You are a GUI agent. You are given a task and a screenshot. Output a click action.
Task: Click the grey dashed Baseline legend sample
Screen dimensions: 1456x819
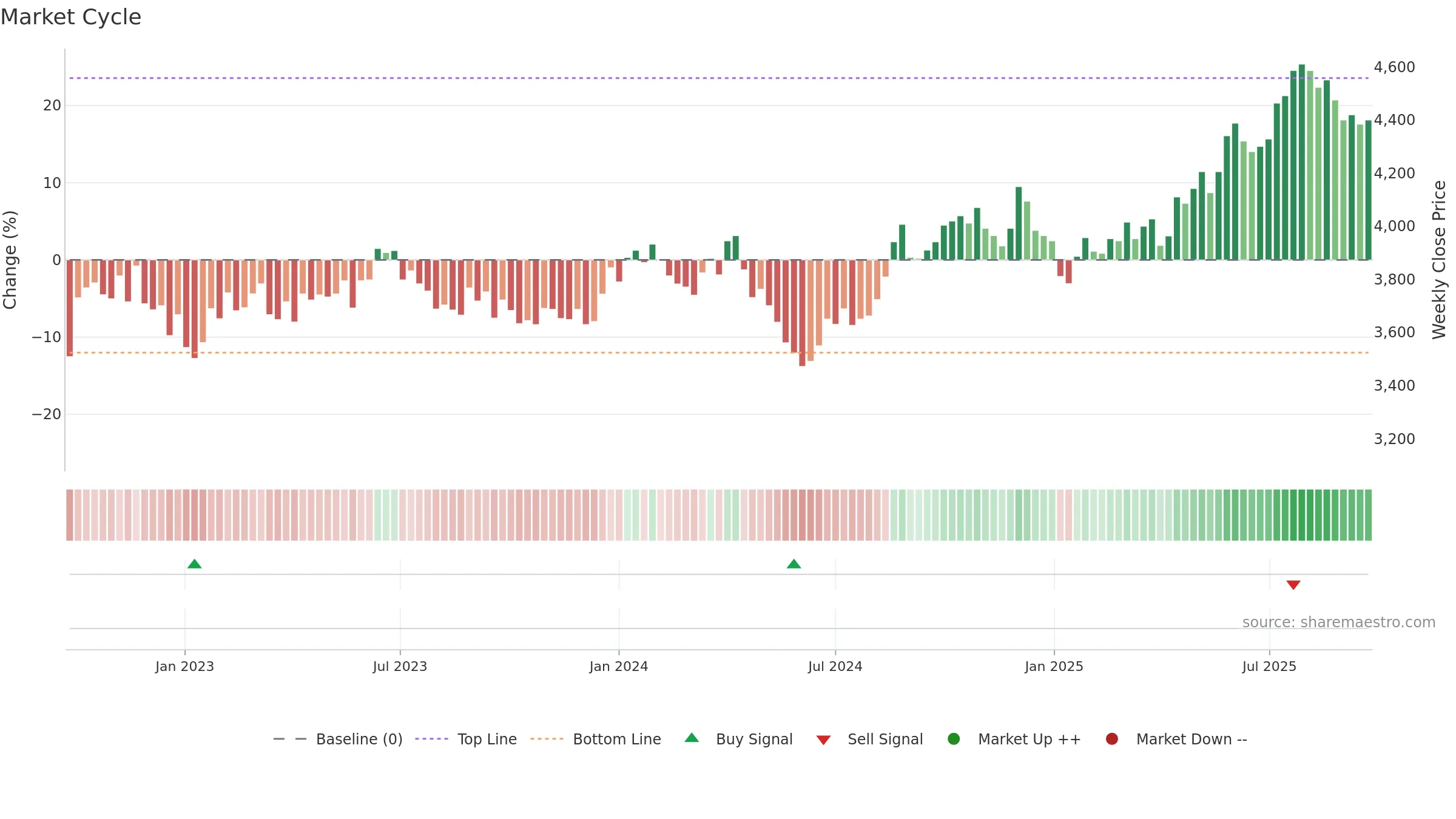290,739
